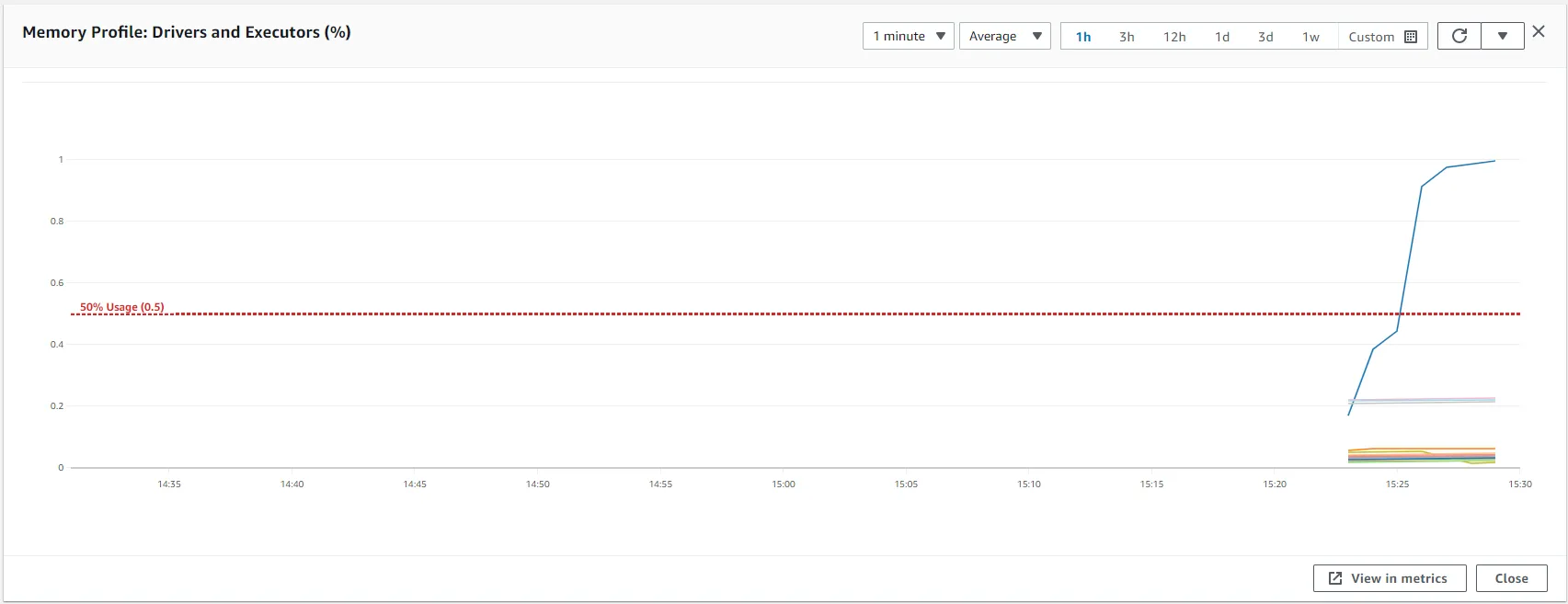This screenshot has width=1568, height=604.
Task: Open the Average statistic dropdown
Action: click(1005, 36)
